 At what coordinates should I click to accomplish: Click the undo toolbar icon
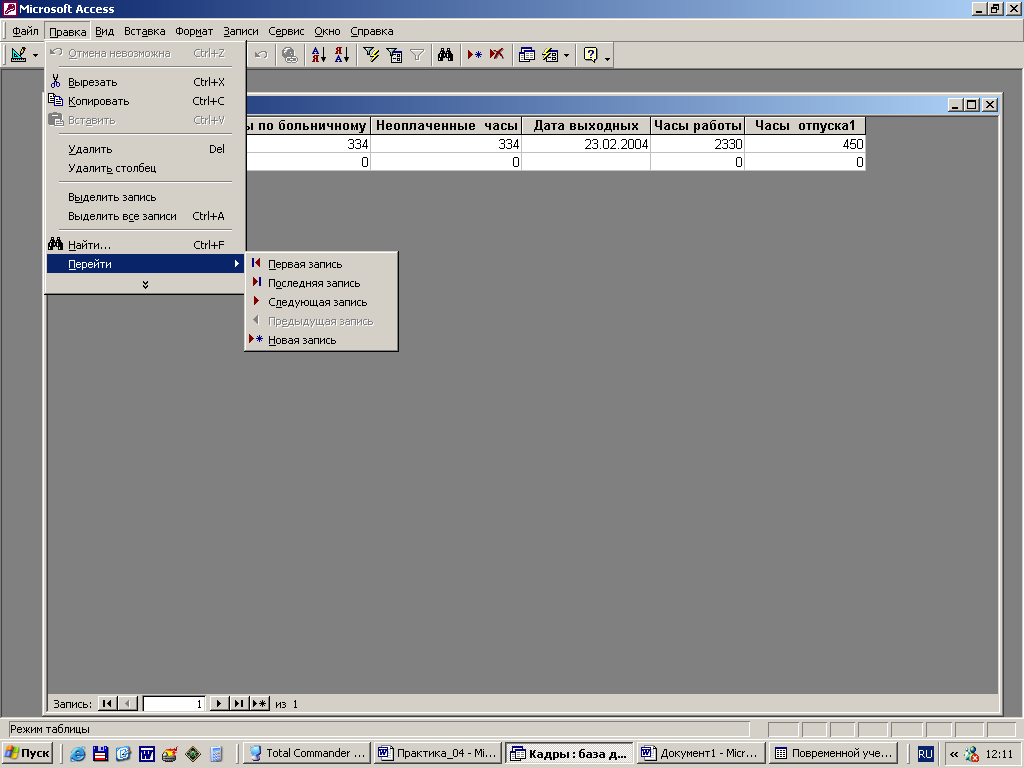(x=261, y=55)
